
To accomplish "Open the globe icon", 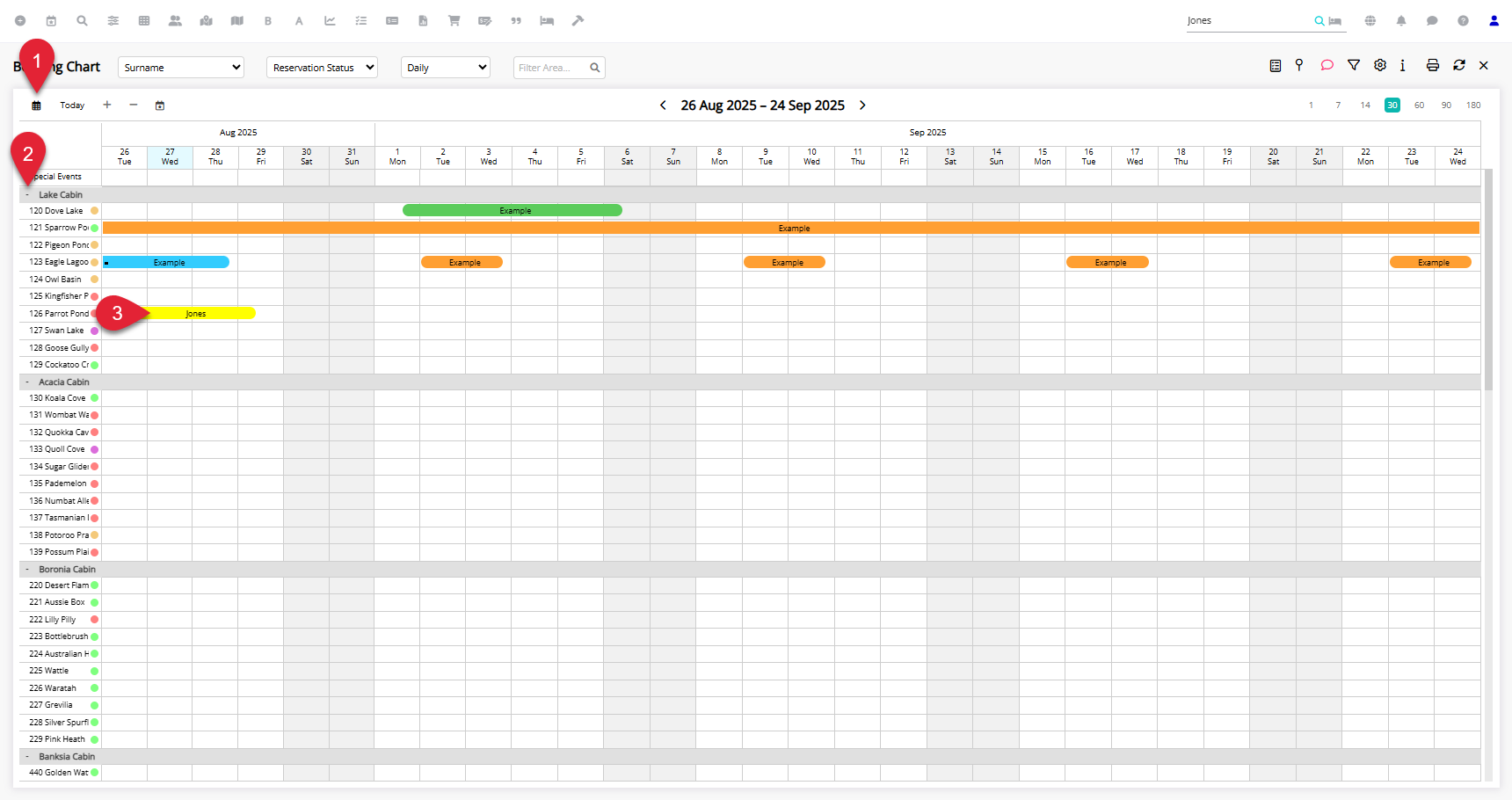I will click(1370, 20).
